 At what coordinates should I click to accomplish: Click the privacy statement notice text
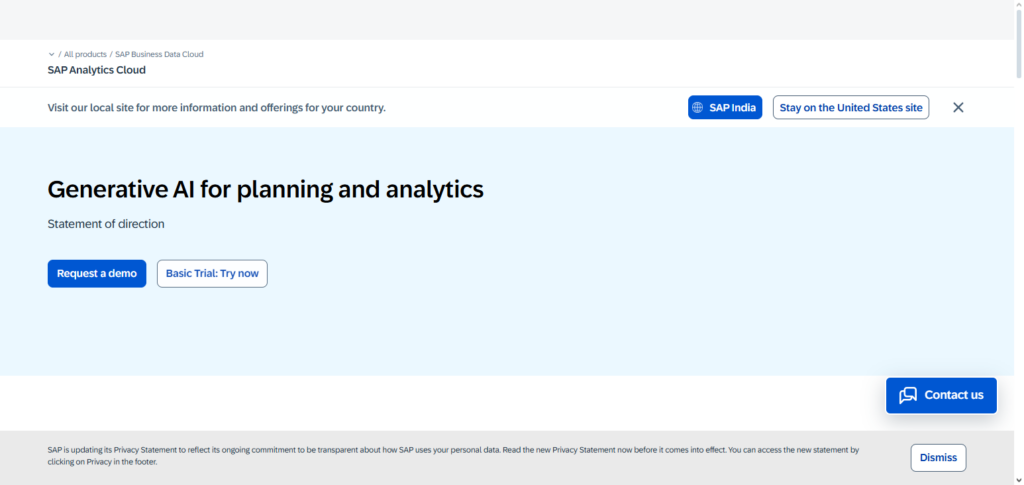453,456
